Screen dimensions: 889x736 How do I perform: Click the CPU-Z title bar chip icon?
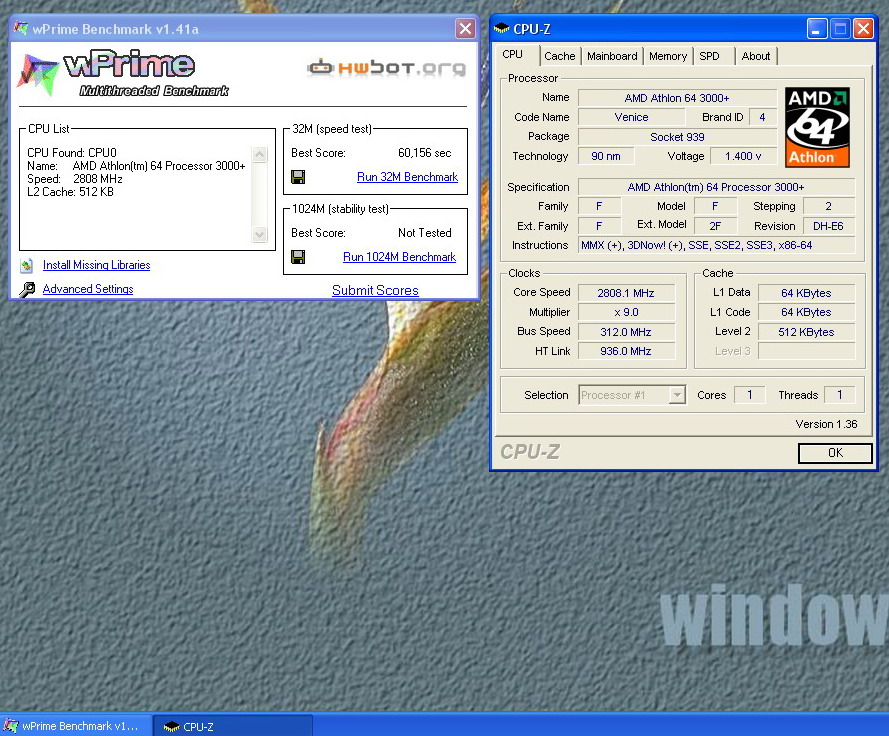click(501, 28)
